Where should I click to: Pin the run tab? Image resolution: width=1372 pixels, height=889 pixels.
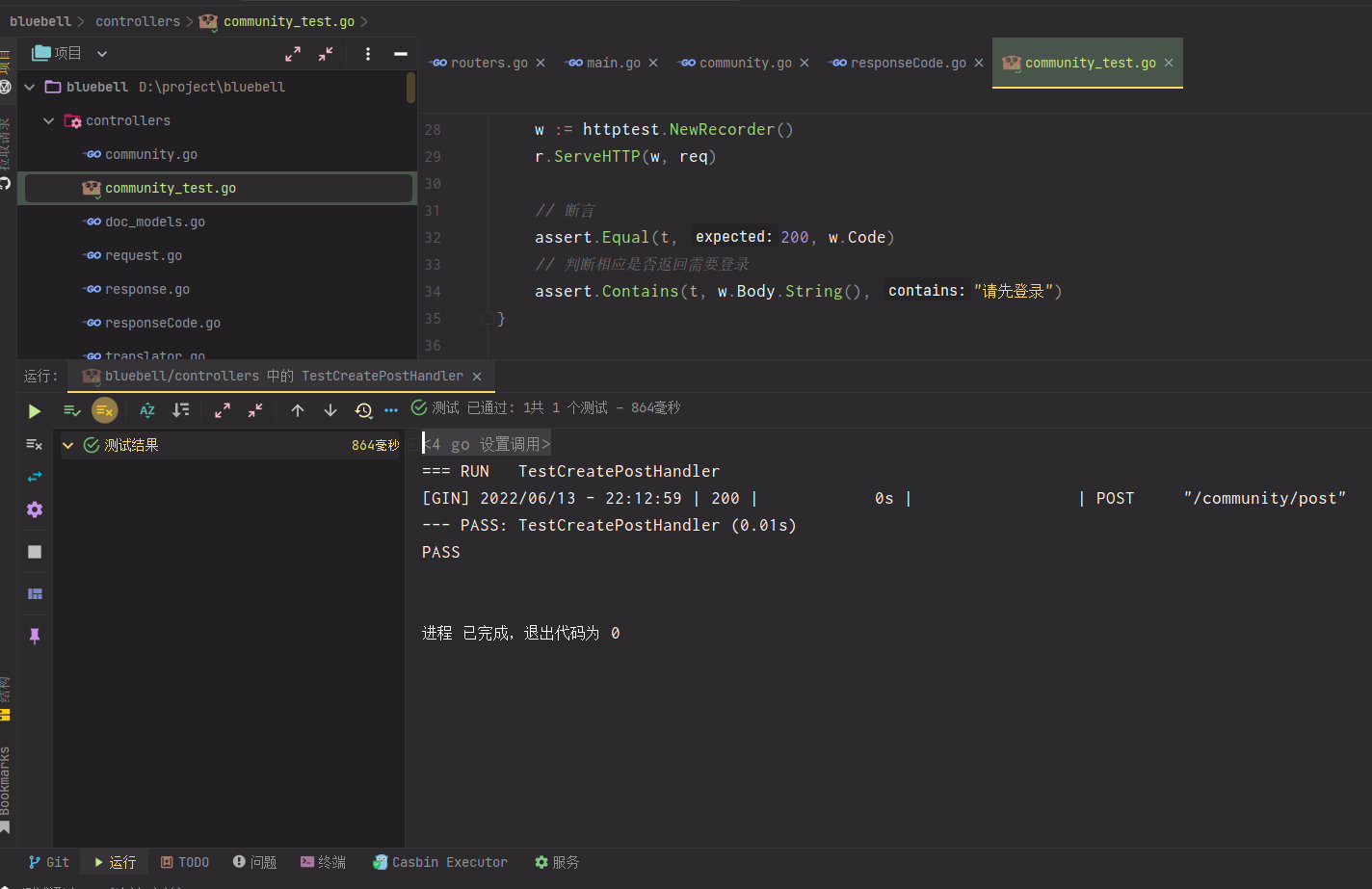(35, 637)
